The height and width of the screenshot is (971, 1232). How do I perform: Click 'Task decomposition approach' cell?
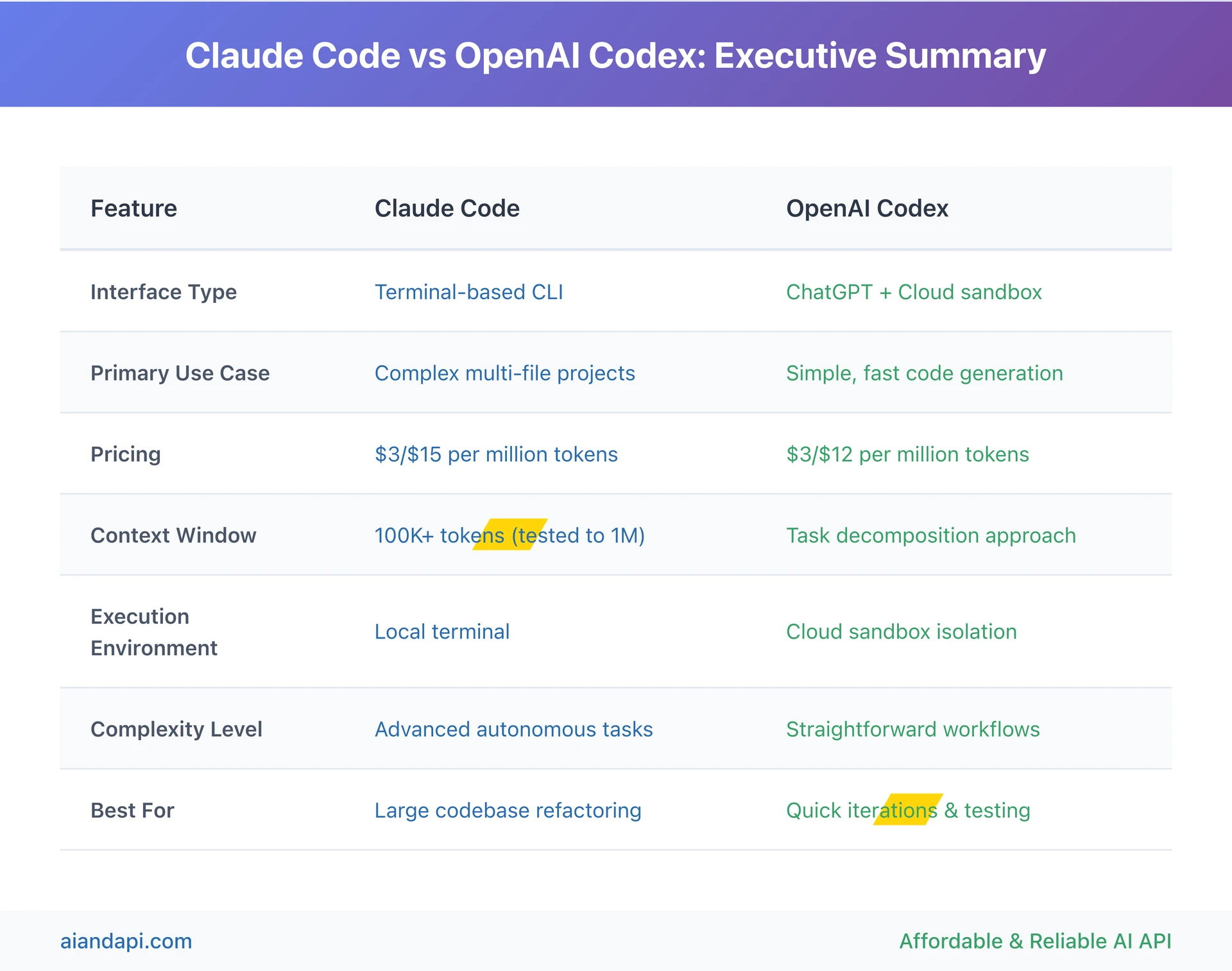pyautogui.click(x=931, y=535)
